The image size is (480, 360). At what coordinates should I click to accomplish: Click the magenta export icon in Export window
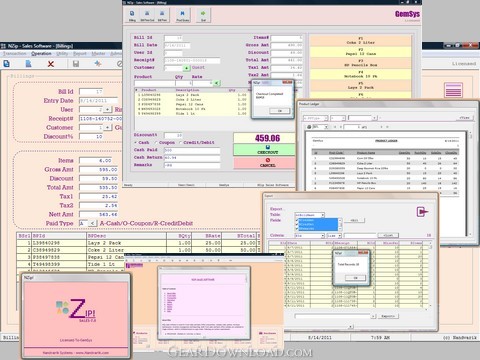point(422,212)
